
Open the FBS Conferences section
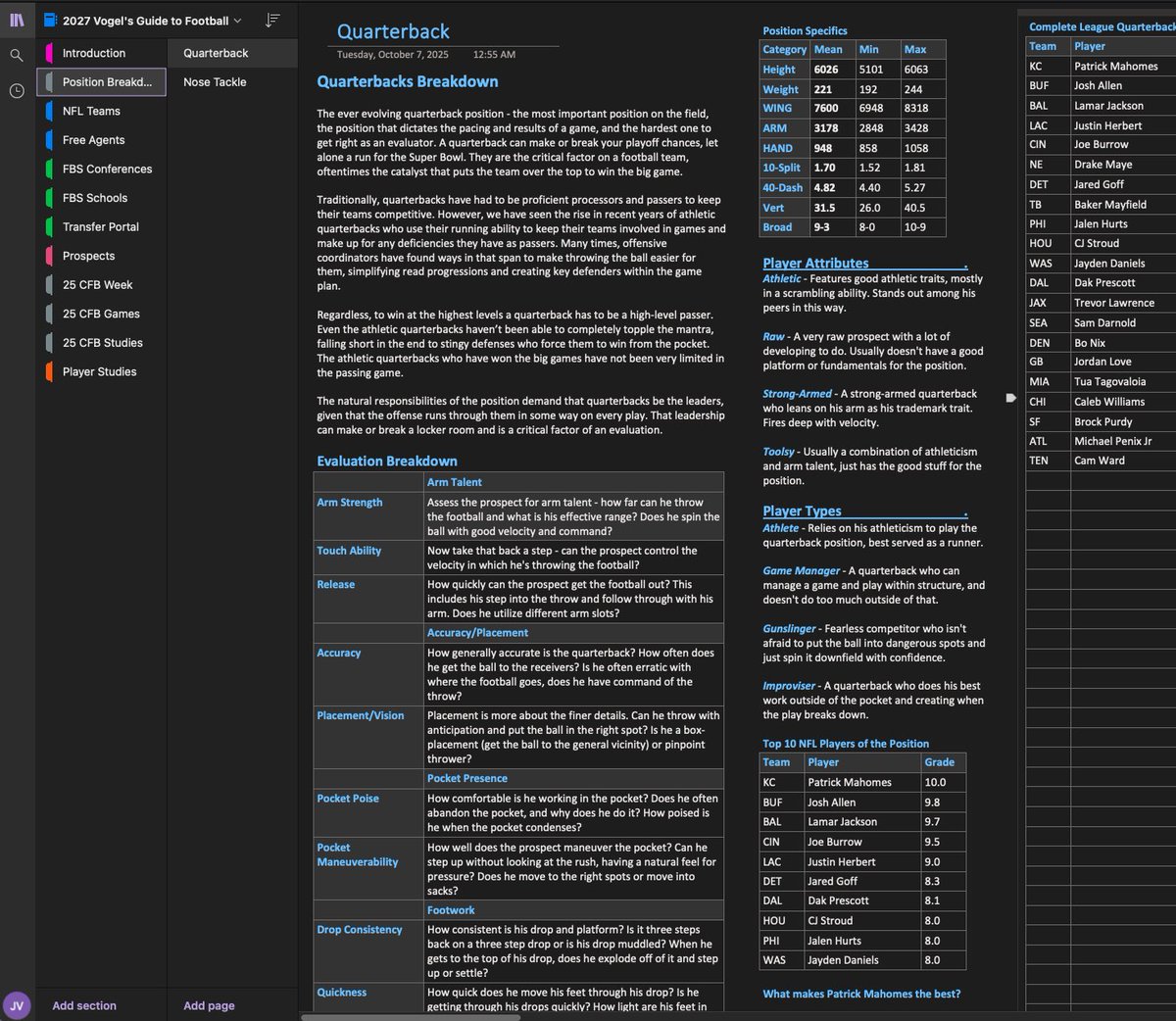[x=101, y=169]
